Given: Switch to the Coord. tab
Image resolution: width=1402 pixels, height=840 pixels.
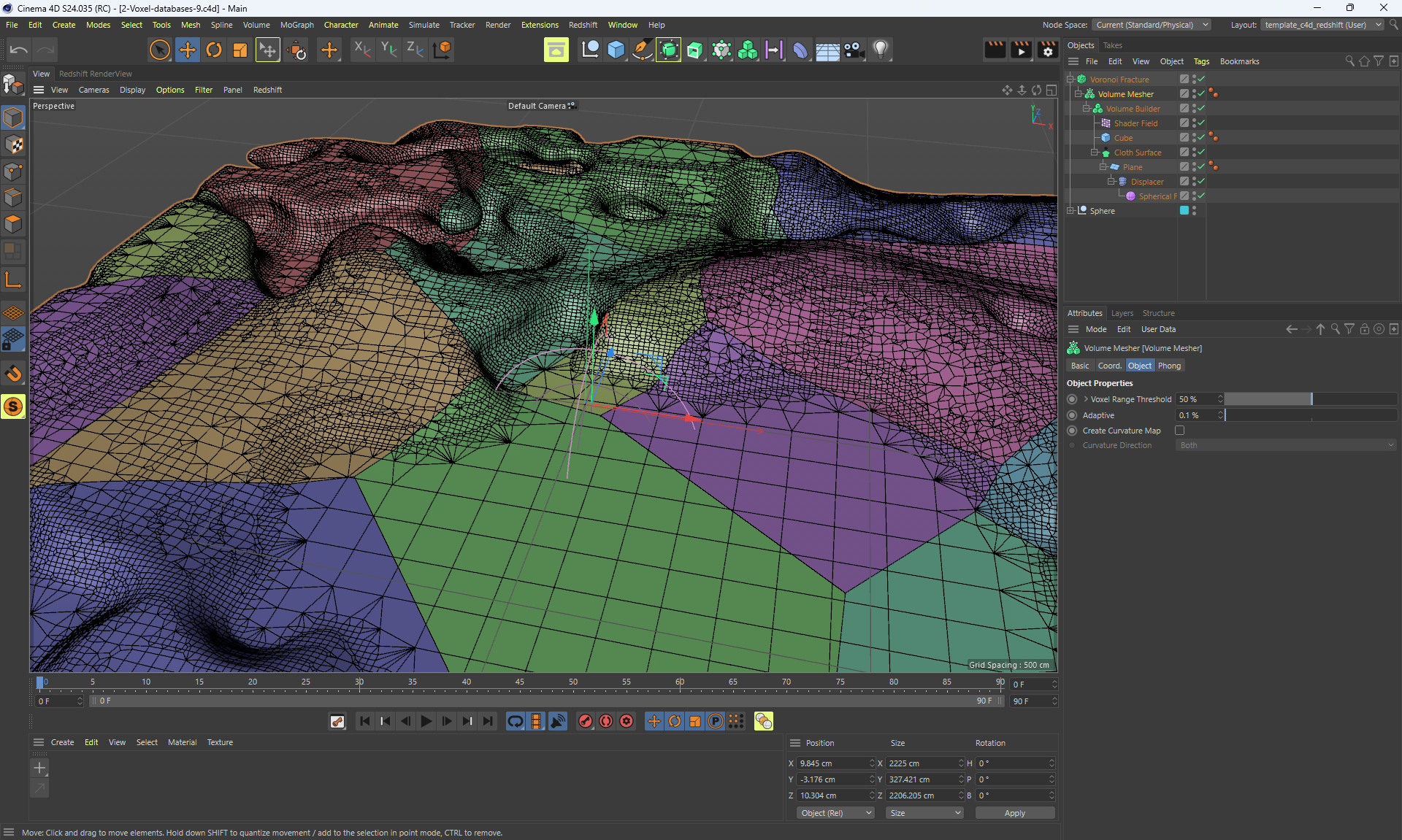Looking at the screenshot, I should point(1109,366).
